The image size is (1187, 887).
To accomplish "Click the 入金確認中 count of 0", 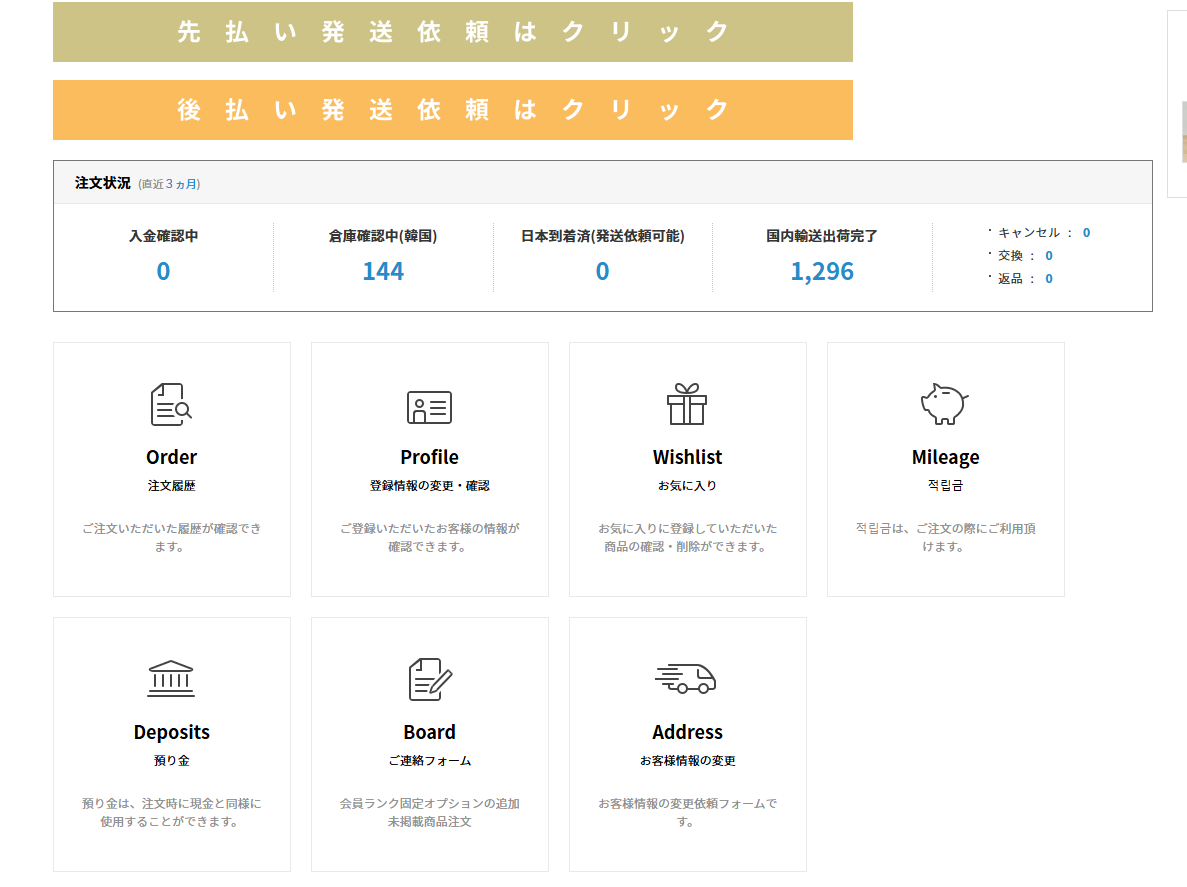I will pyautogui.click(x=163, y=271).
